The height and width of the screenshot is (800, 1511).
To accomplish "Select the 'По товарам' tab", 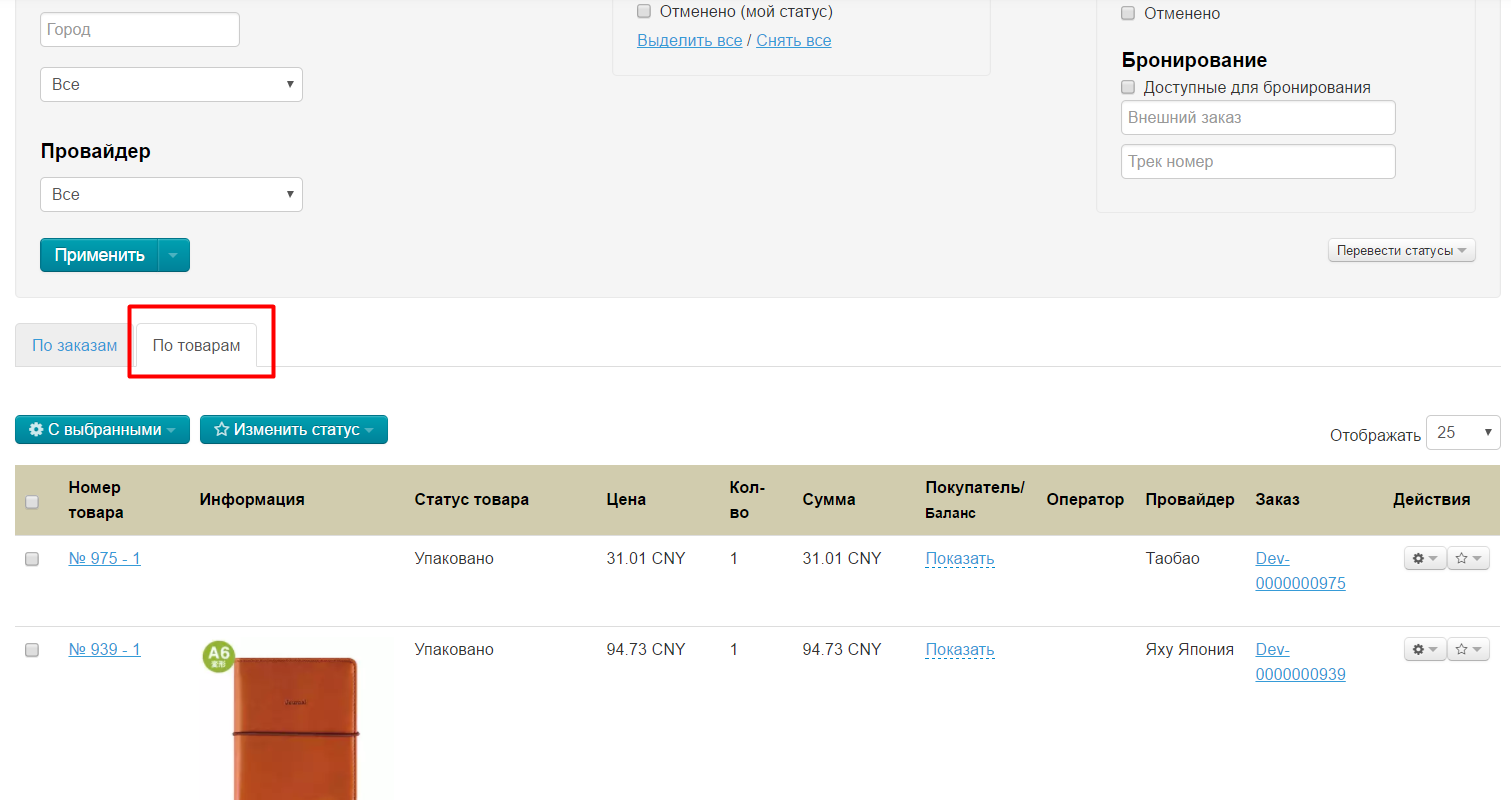I will point(196,346).
